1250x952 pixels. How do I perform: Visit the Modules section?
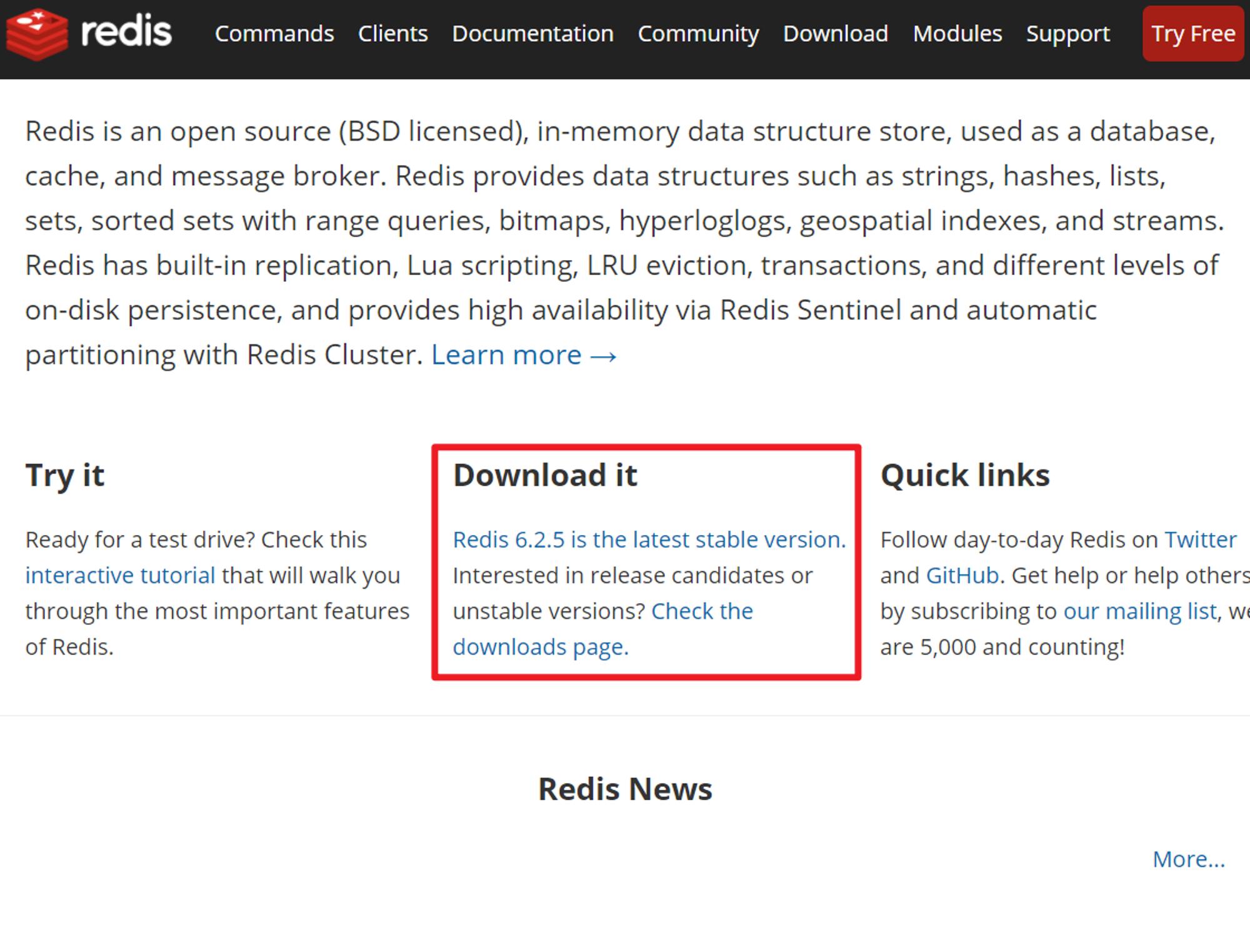pyautogui.click(x=957, y=34)
